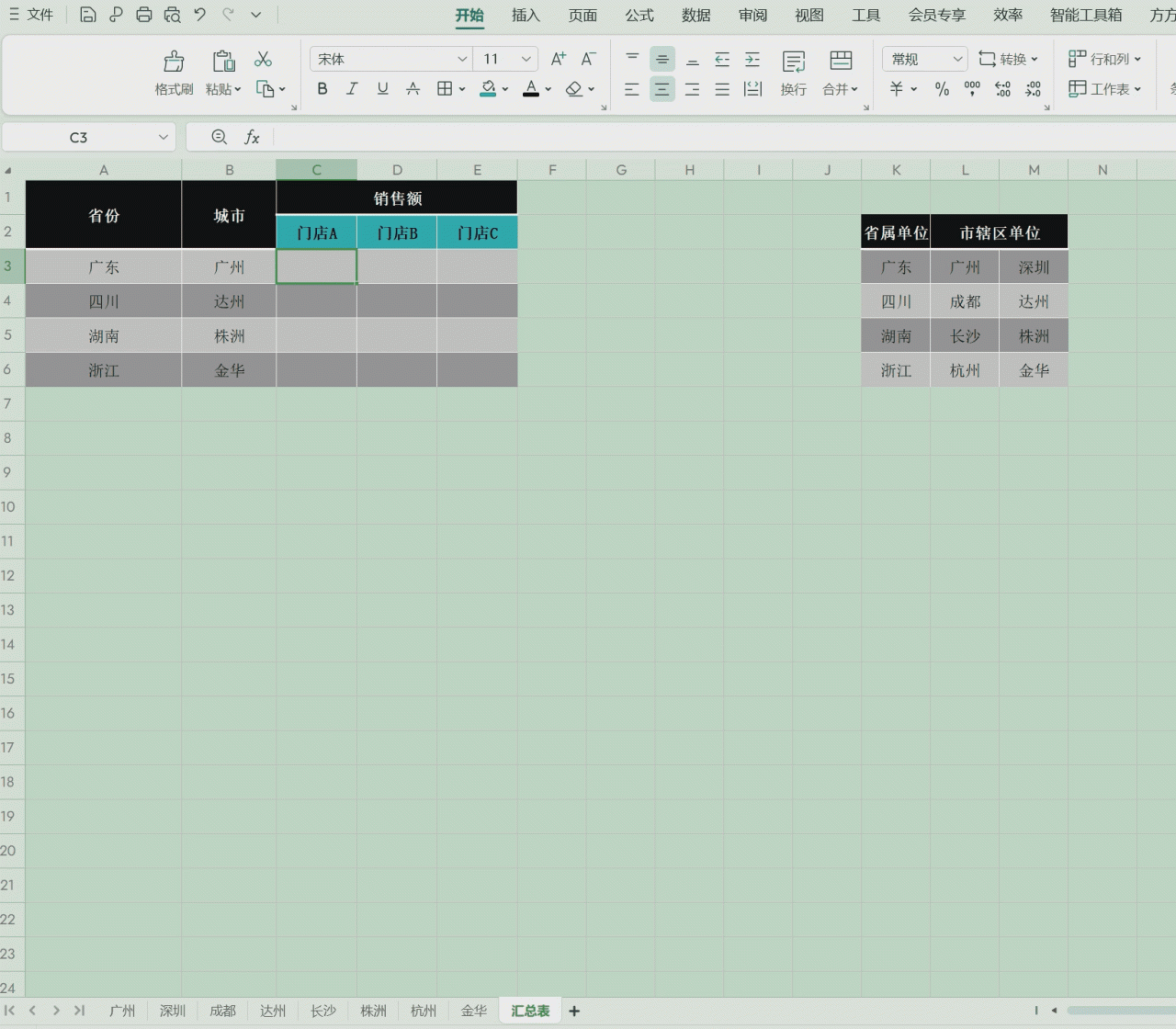The image size is (1176, 1029).
Task: Switch to the 插入 (Insert) tab
Action: 526,15
